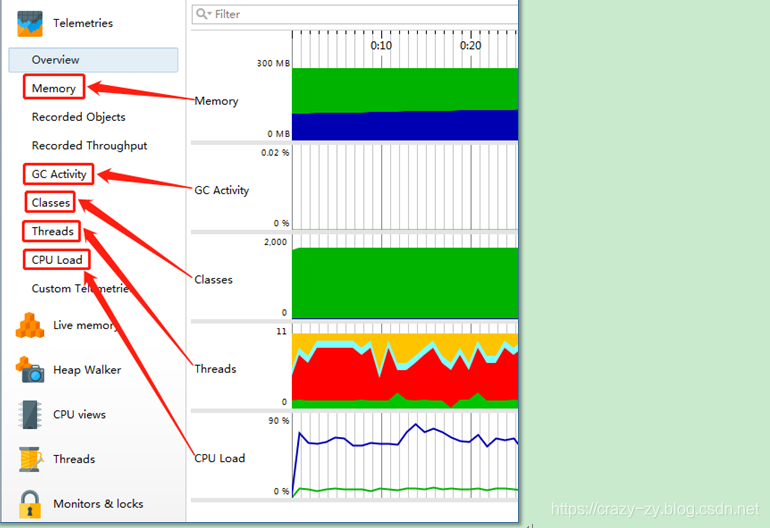Click the Telemetries section icon

point(30,23)
